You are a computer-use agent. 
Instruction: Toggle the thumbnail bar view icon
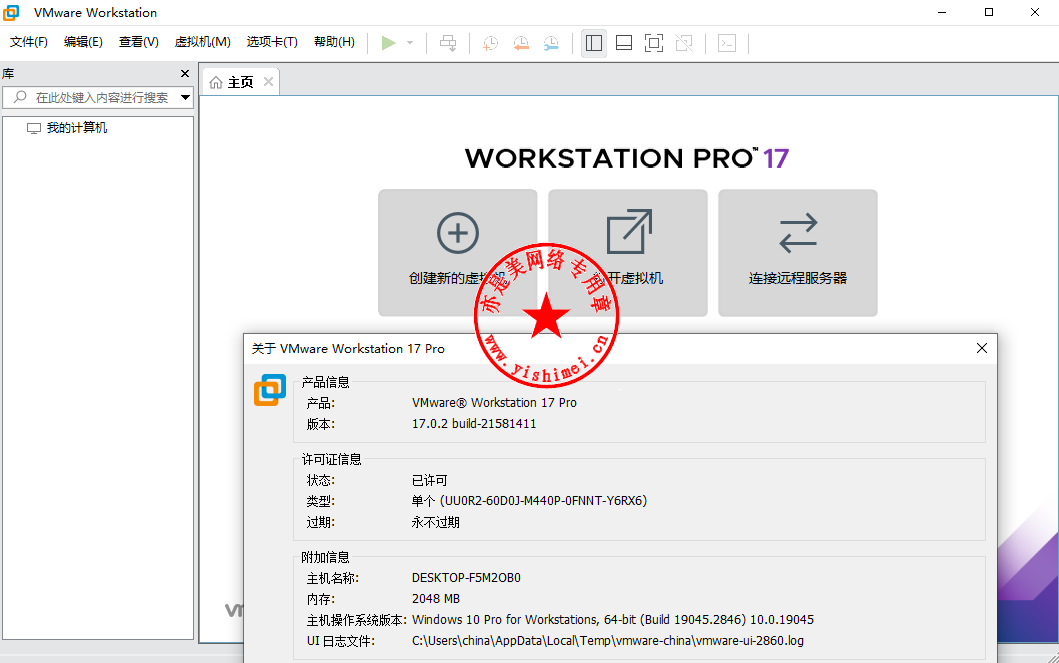click(x=624, y=43)
